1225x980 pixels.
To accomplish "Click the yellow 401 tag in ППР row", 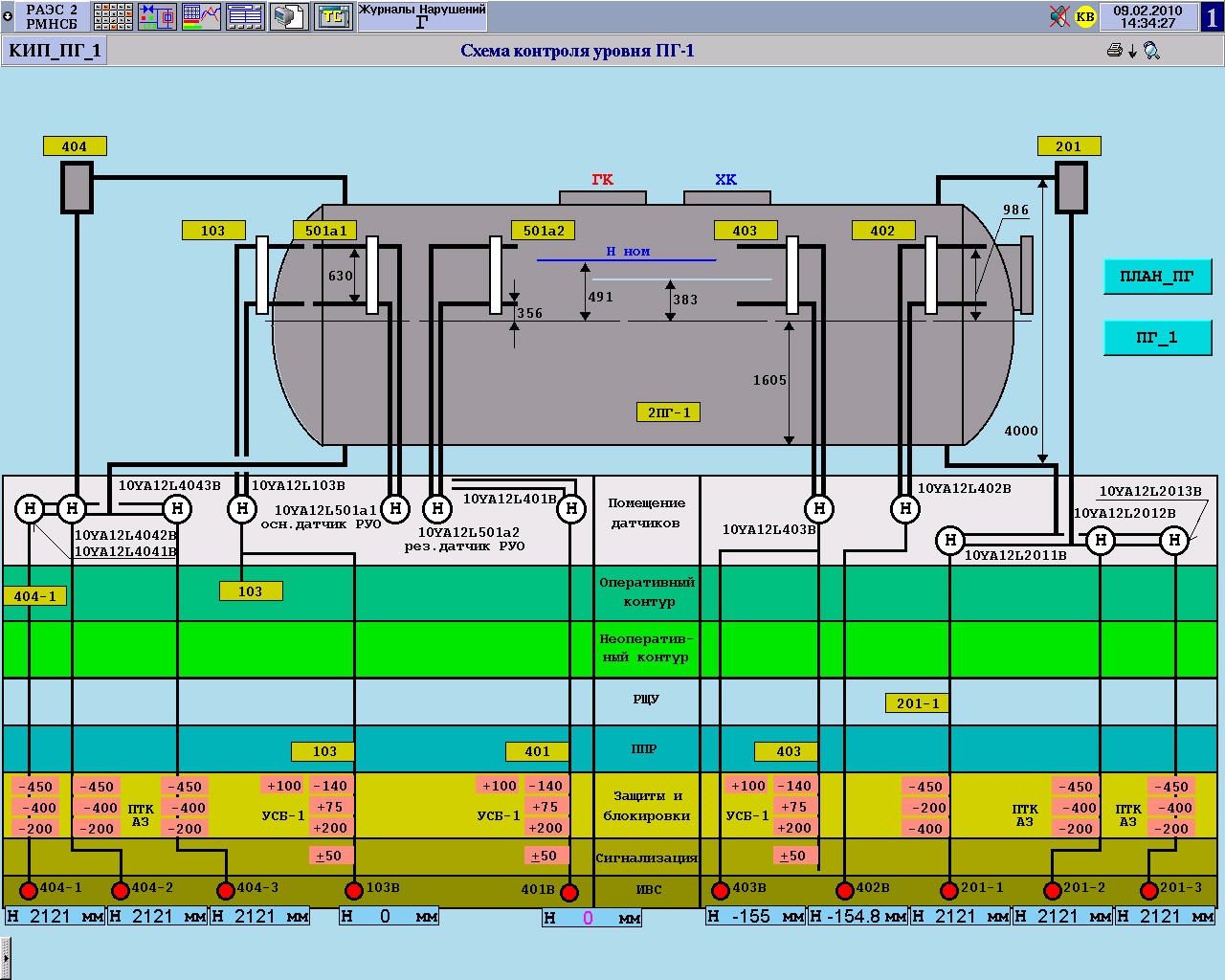I will 538,751.
